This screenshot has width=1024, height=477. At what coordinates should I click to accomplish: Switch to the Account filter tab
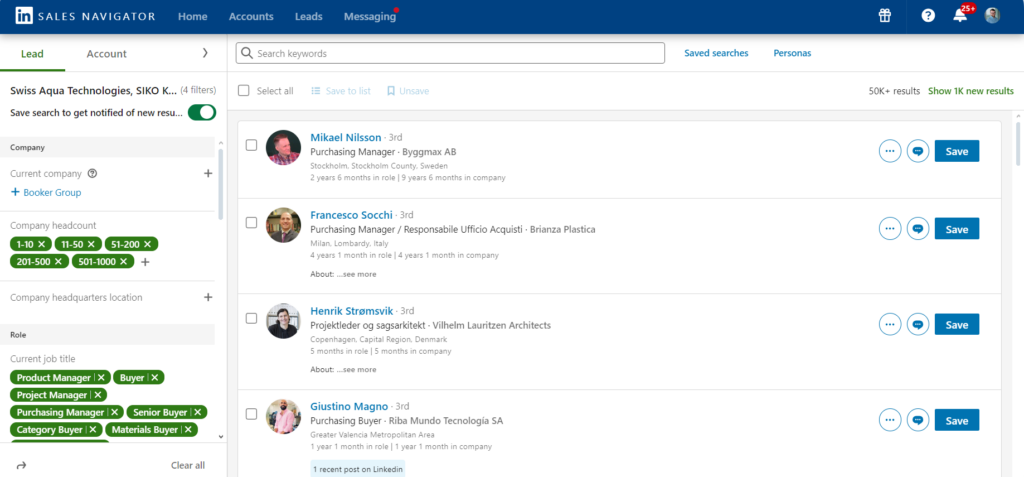tap(106, 54)
